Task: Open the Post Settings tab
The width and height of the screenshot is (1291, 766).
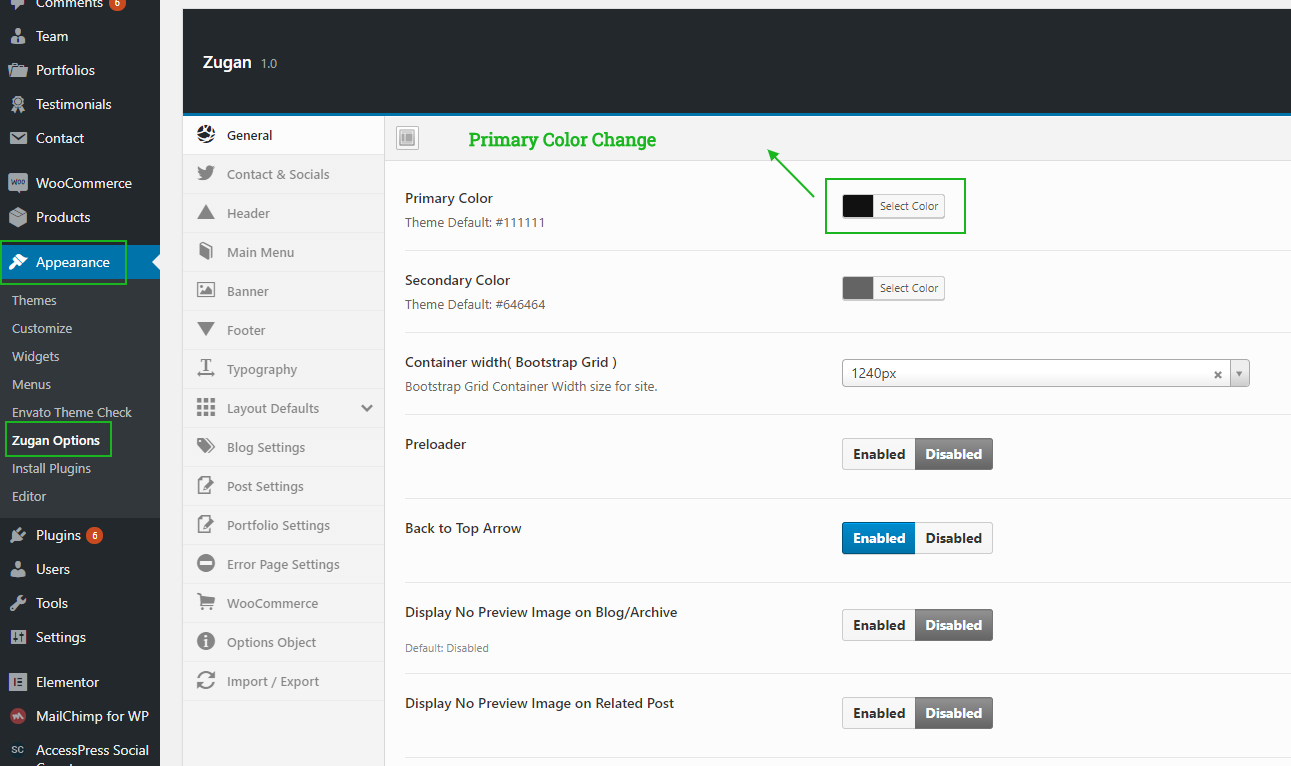Action: (x=283, y=486)
